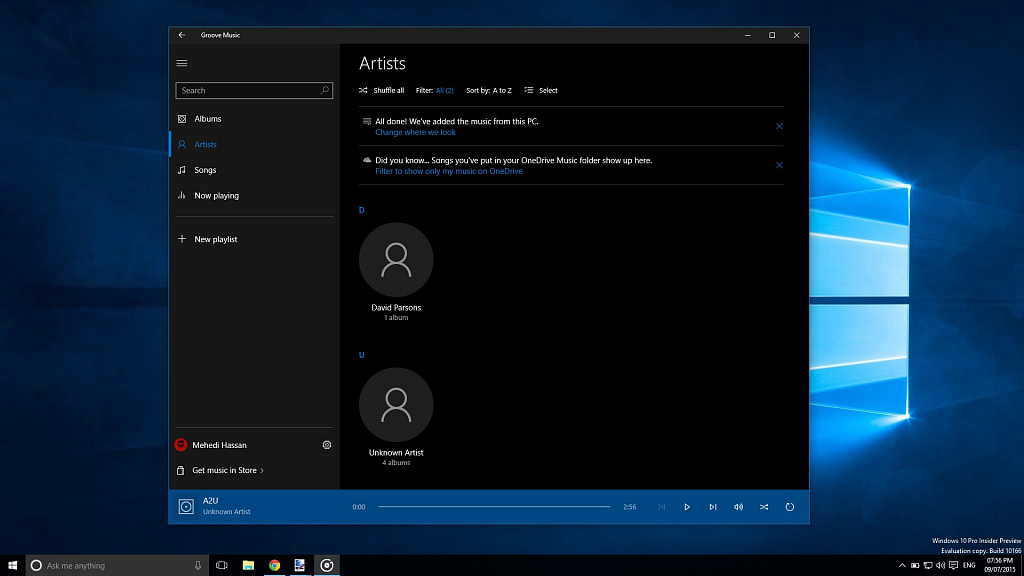1024x576 pixels.
Task: Skip to previous track
Action: click(662, 507)
